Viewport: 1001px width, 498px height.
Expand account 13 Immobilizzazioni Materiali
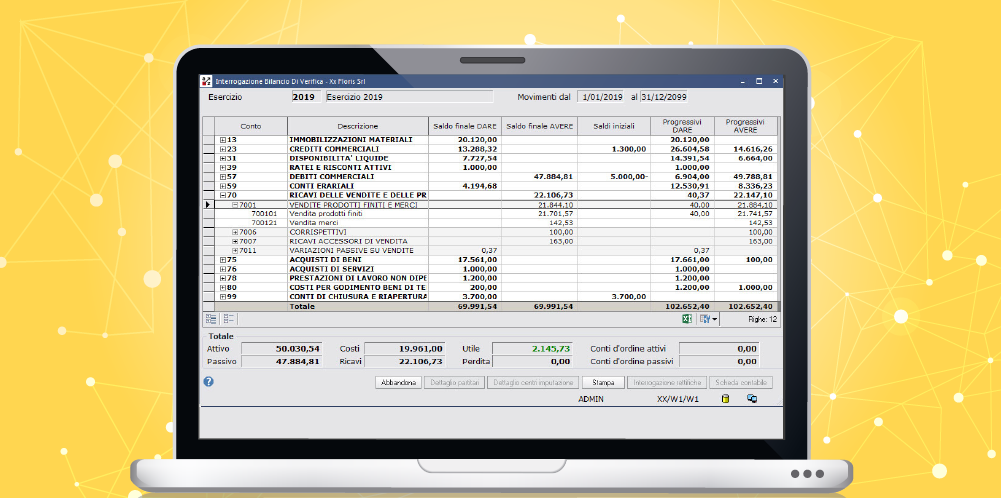point(222,140)
